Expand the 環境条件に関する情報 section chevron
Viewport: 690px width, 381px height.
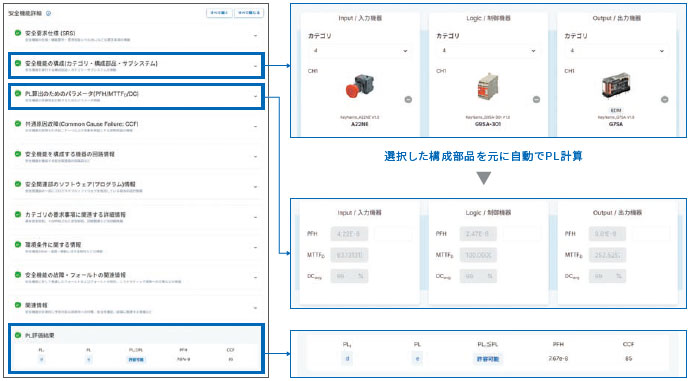[x=256, y=247]
